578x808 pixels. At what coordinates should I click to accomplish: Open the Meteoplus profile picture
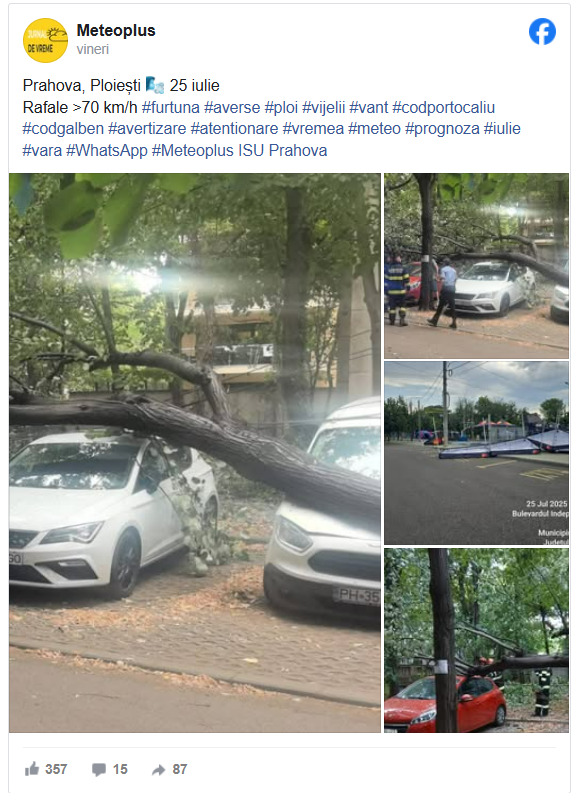(45, 40)
